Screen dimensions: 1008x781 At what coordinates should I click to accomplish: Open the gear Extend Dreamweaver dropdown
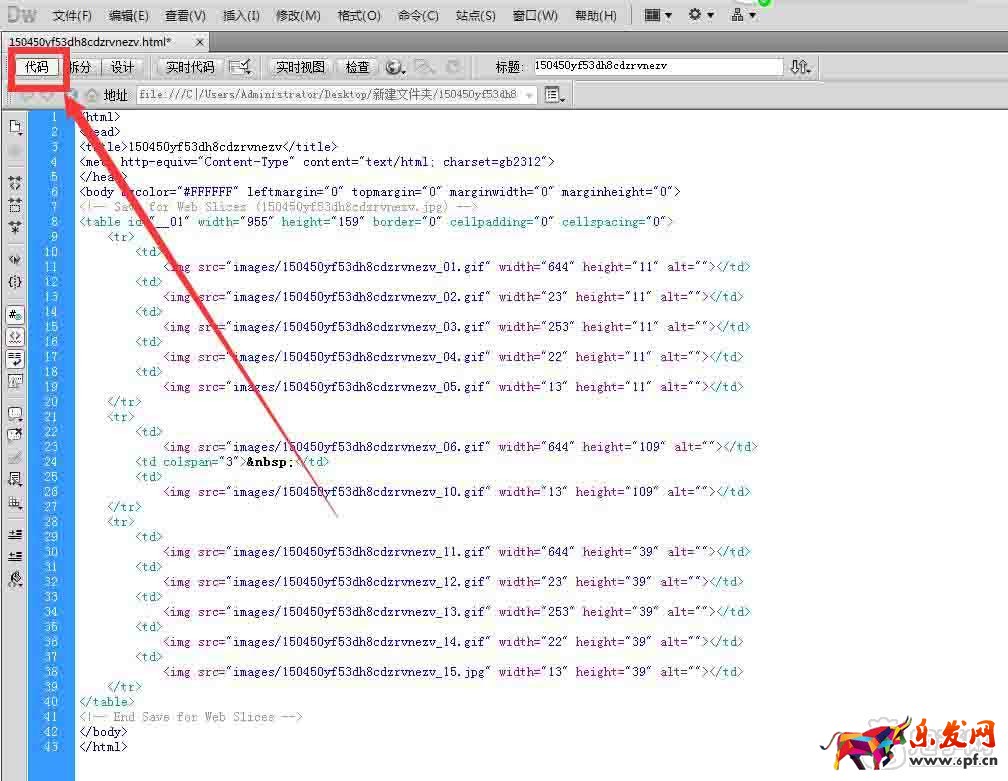pos(701,15)
